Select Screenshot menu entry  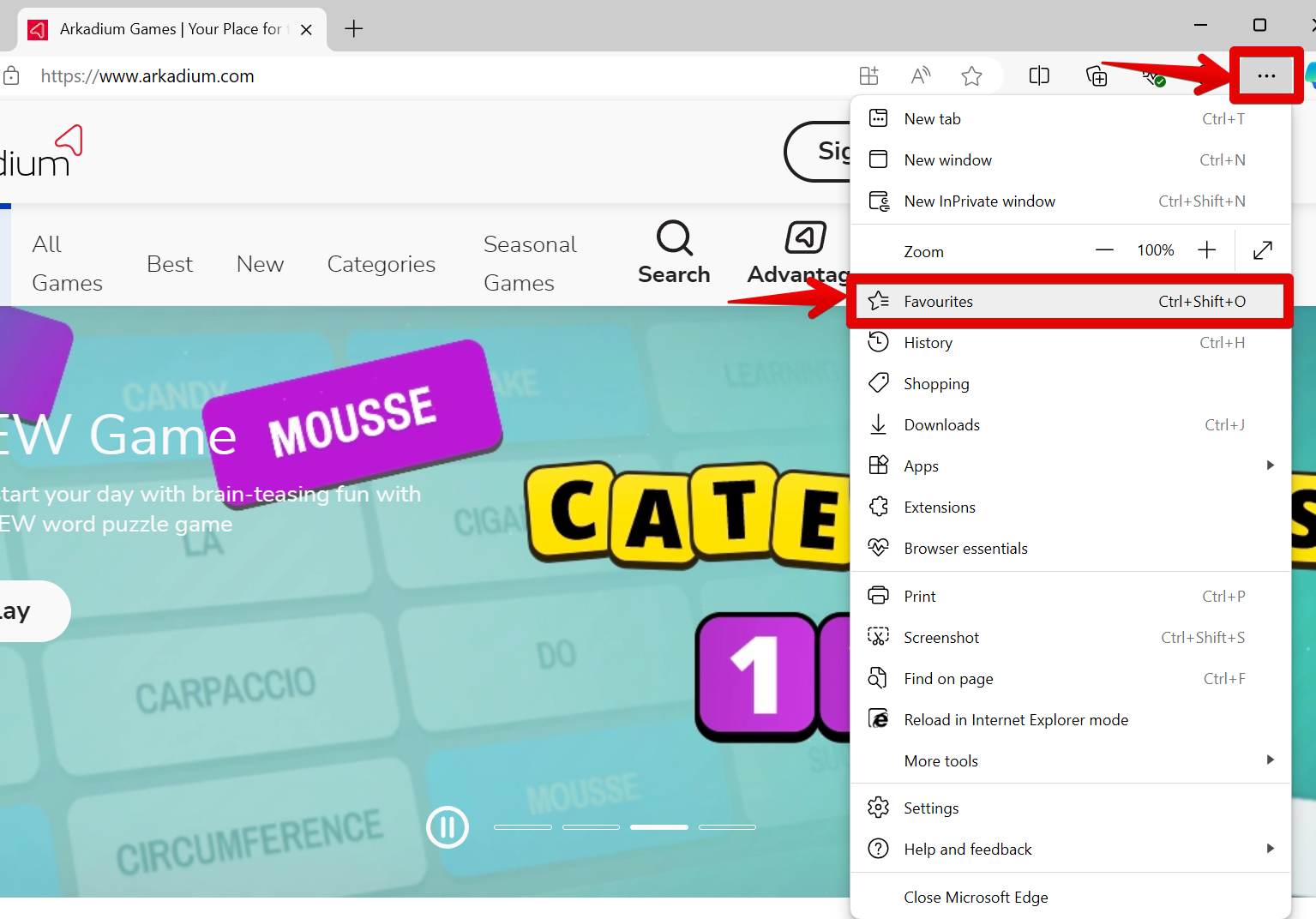pos(1071,638)
